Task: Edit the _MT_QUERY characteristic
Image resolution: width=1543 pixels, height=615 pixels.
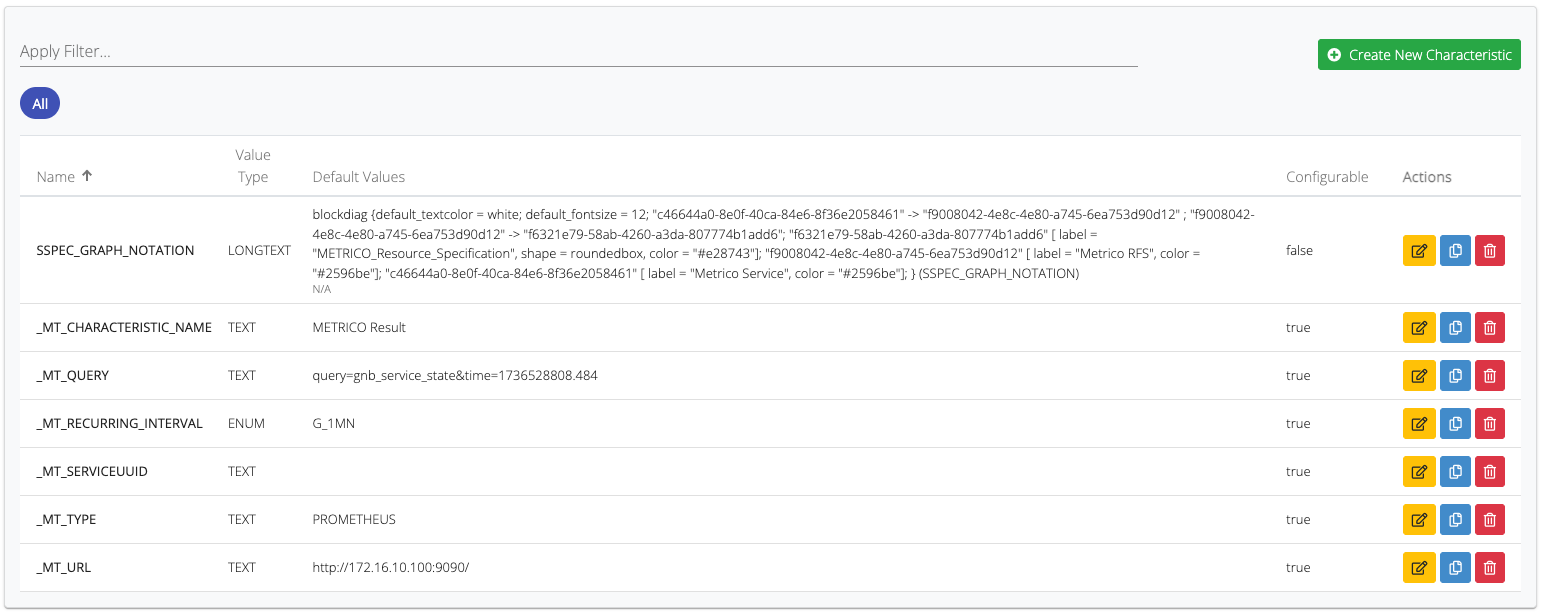Action: click(x=1418, y=376)
